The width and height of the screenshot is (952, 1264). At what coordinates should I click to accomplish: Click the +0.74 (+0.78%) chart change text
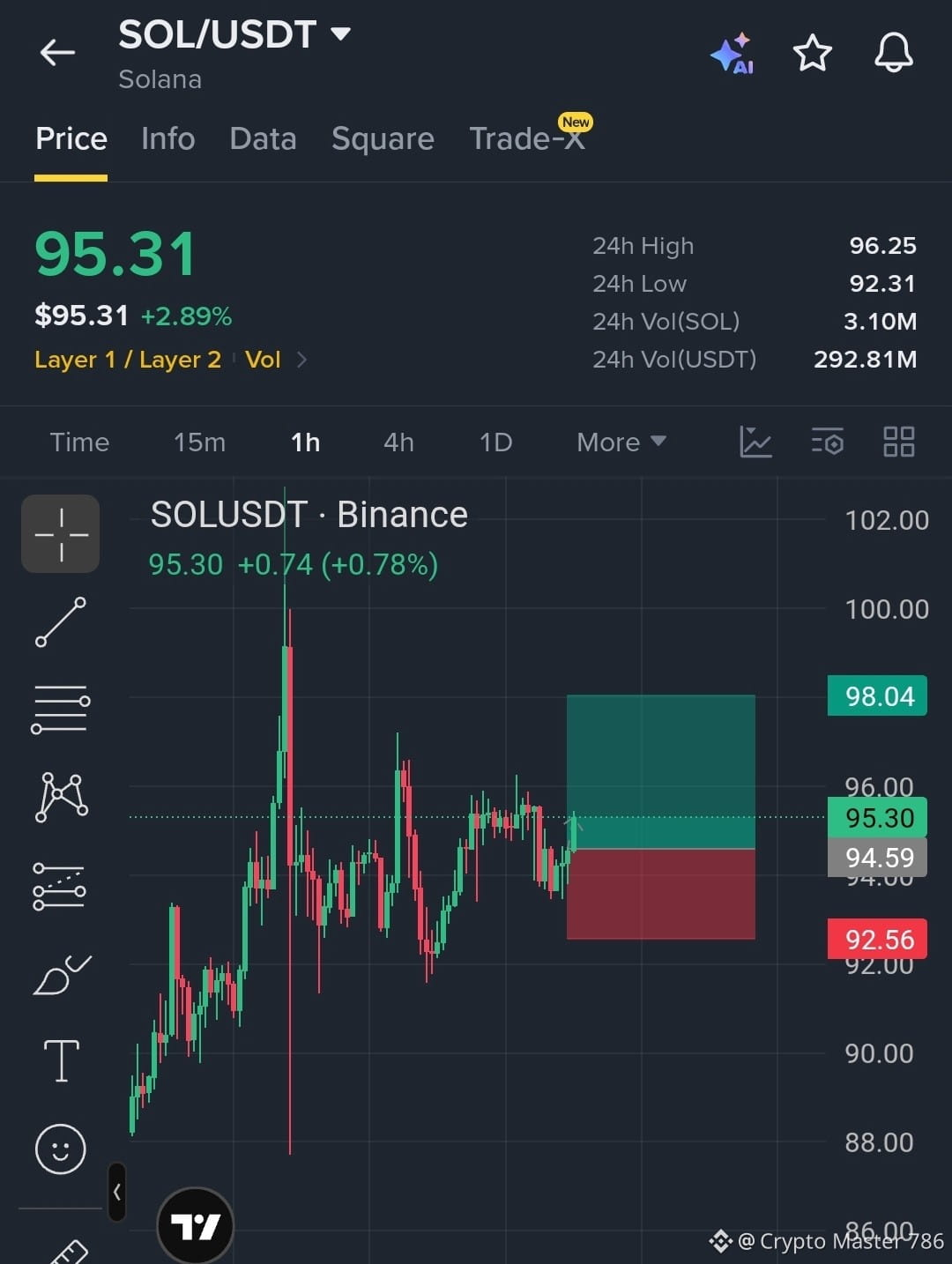[x=338, y=564]
